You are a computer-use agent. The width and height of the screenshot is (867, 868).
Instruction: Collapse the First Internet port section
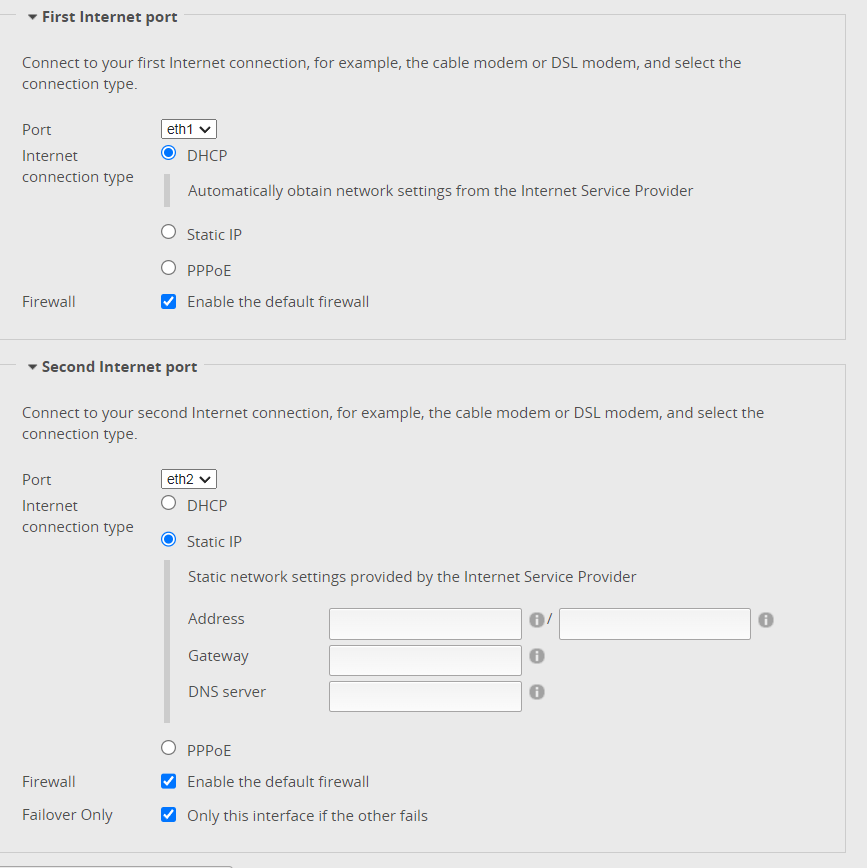(33, 17)
